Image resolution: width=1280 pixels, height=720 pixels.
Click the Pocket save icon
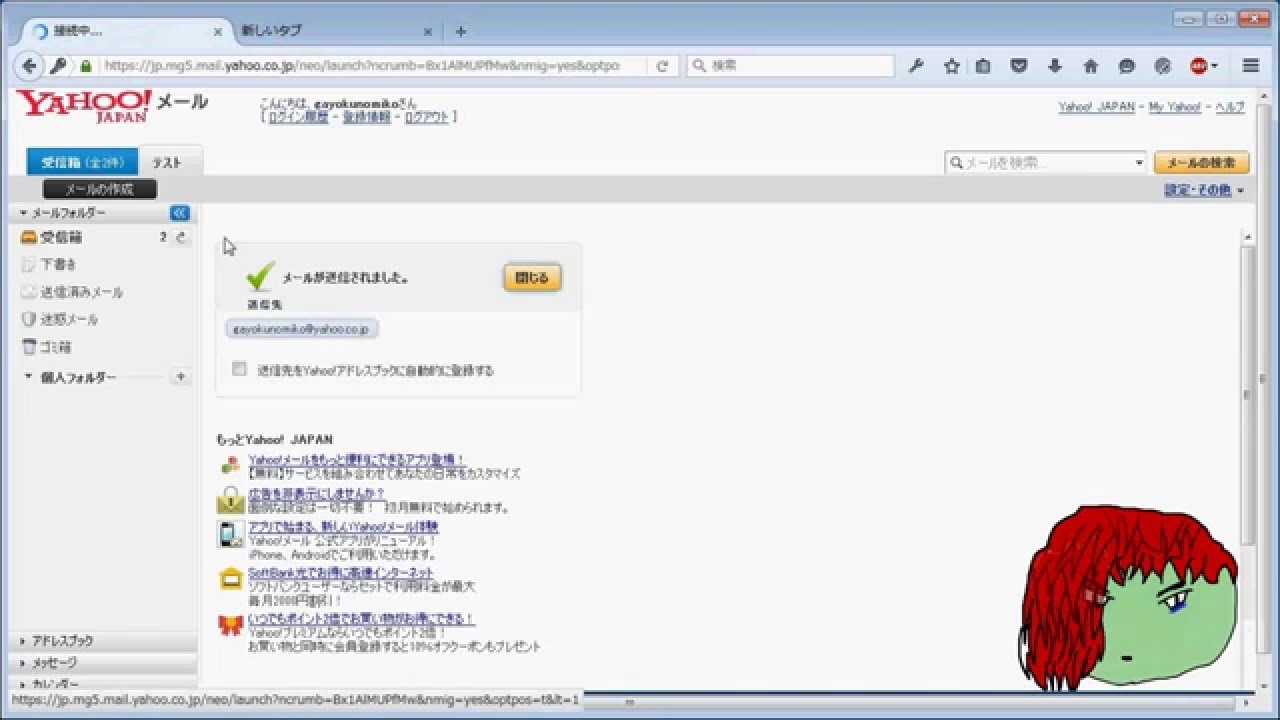(x=1019, y=66)
